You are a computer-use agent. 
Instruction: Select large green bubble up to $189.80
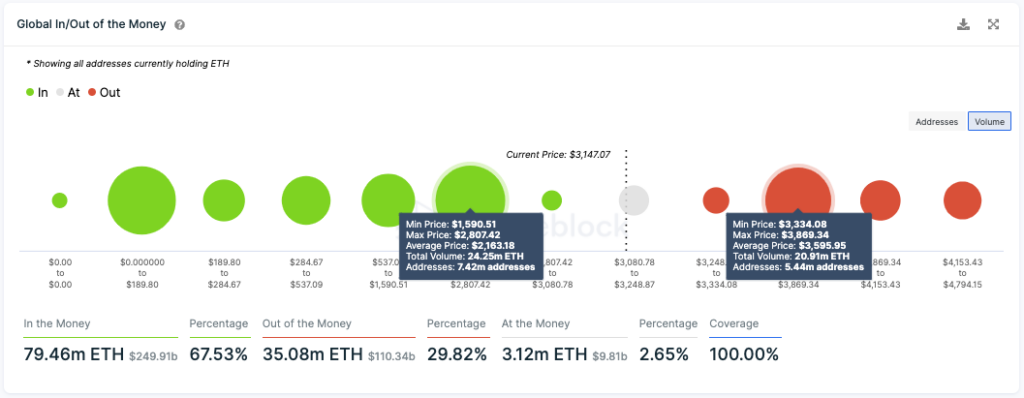click(142, 200)
